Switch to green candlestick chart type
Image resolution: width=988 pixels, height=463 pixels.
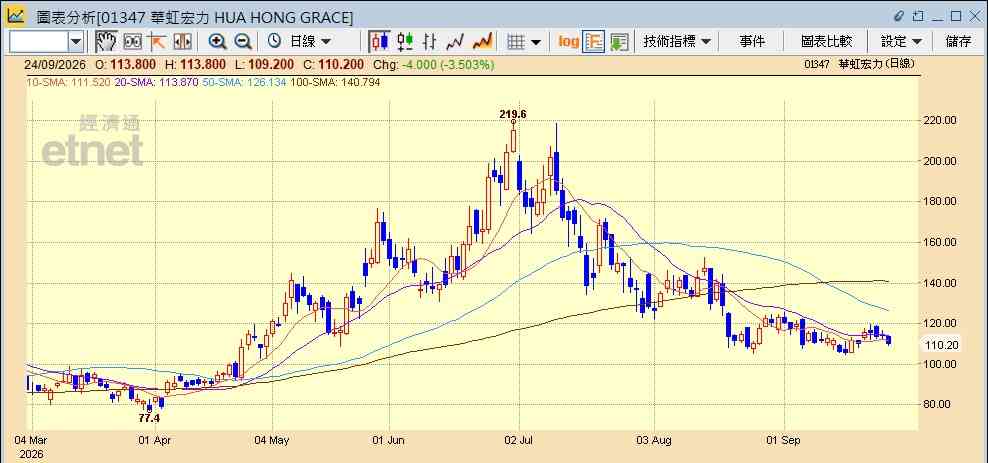[405, 42]
